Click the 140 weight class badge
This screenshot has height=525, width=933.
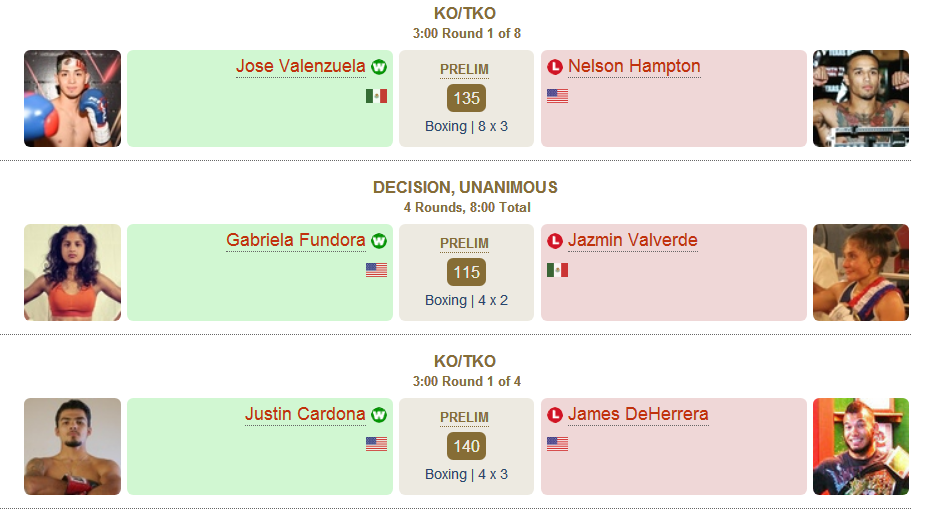tap(466, 446)
